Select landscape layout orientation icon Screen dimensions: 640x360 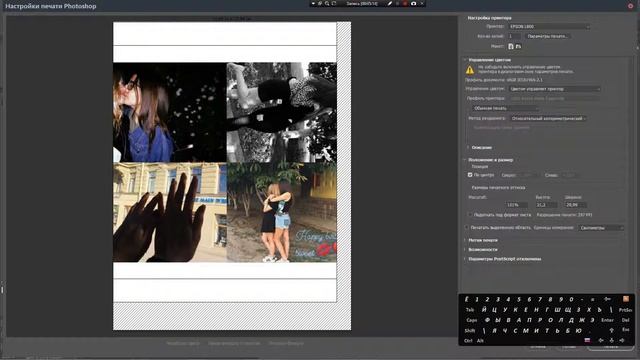(518, 47)
